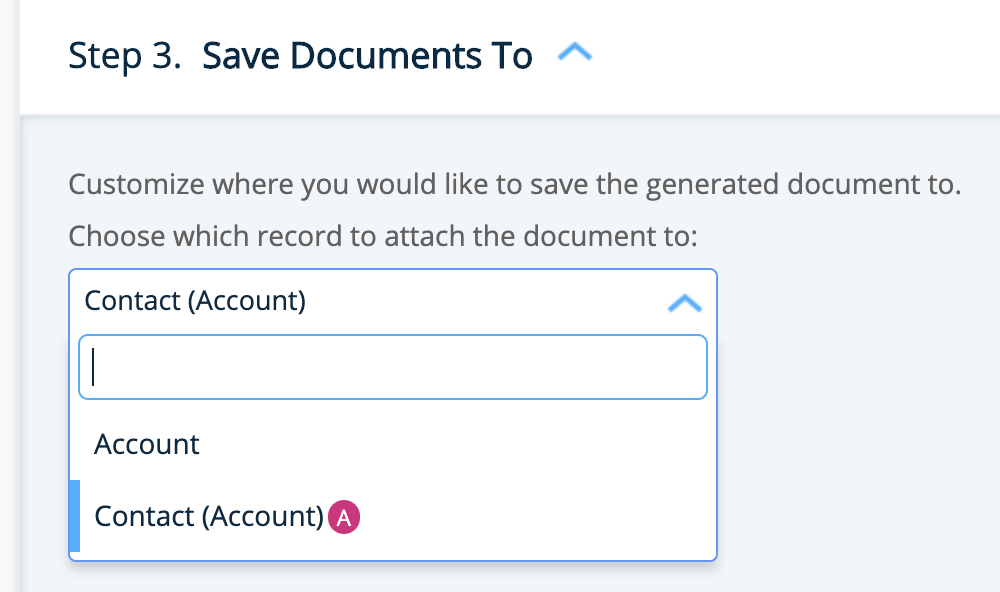This screenshot has height=592, width=1000.
Task: Click the Step 3. label text
Action: click(x=125, y=55)
